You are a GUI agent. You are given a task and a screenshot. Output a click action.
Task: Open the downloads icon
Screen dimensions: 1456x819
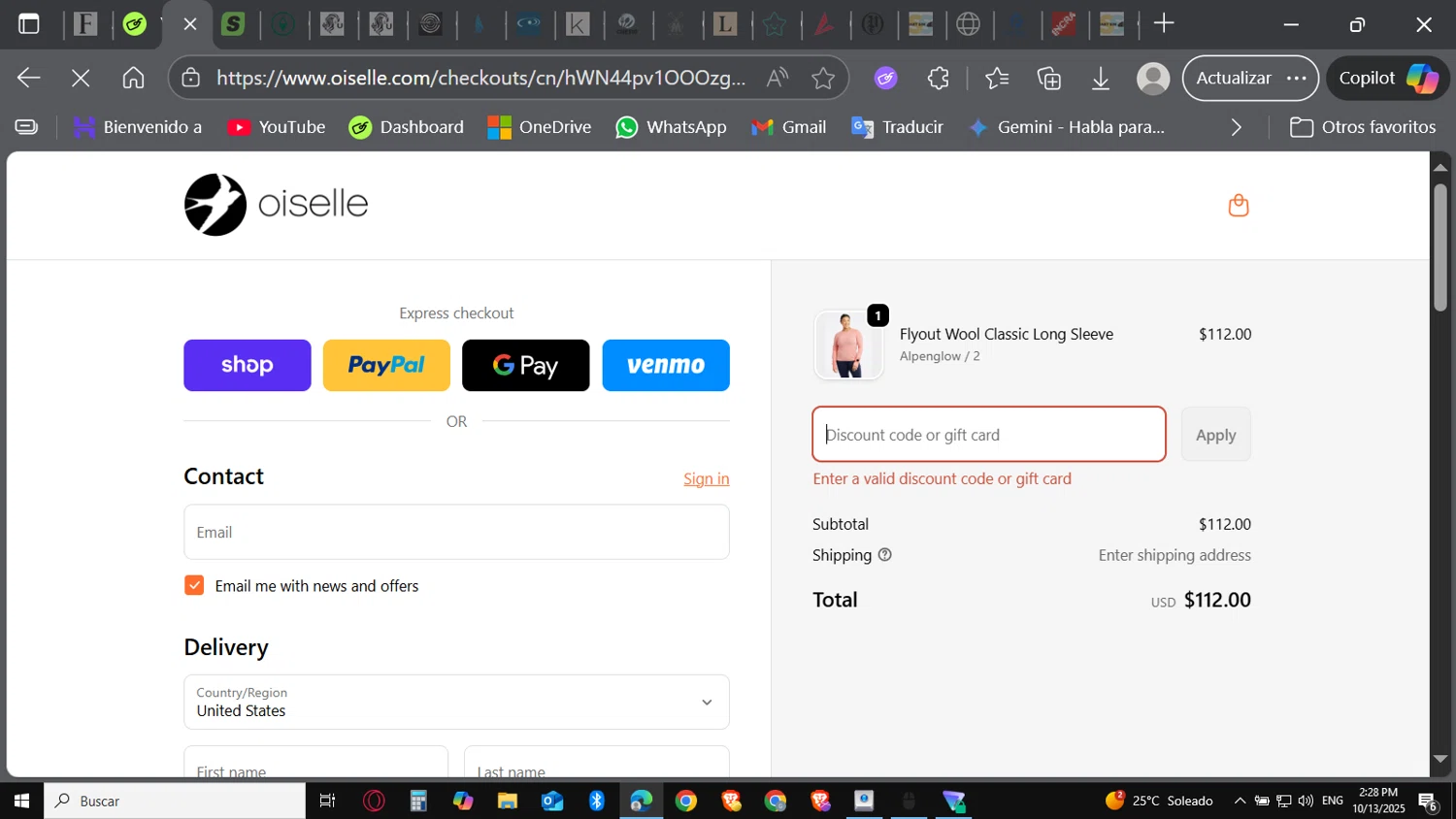coord(1101,78)
